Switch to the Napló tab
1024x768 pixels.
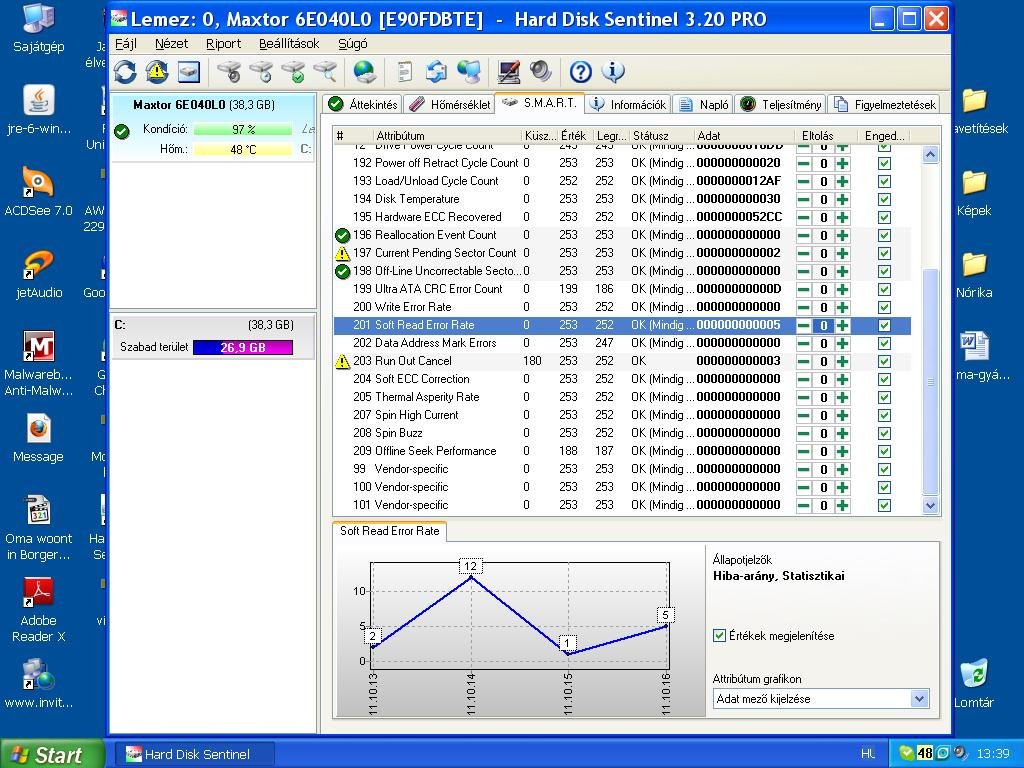(x=703, y=104)
